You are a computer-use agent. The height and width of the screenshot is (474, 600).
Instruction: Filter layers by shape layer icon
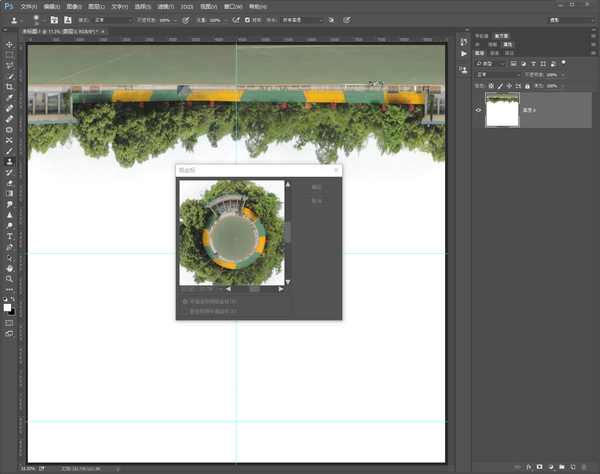(543, 64)
